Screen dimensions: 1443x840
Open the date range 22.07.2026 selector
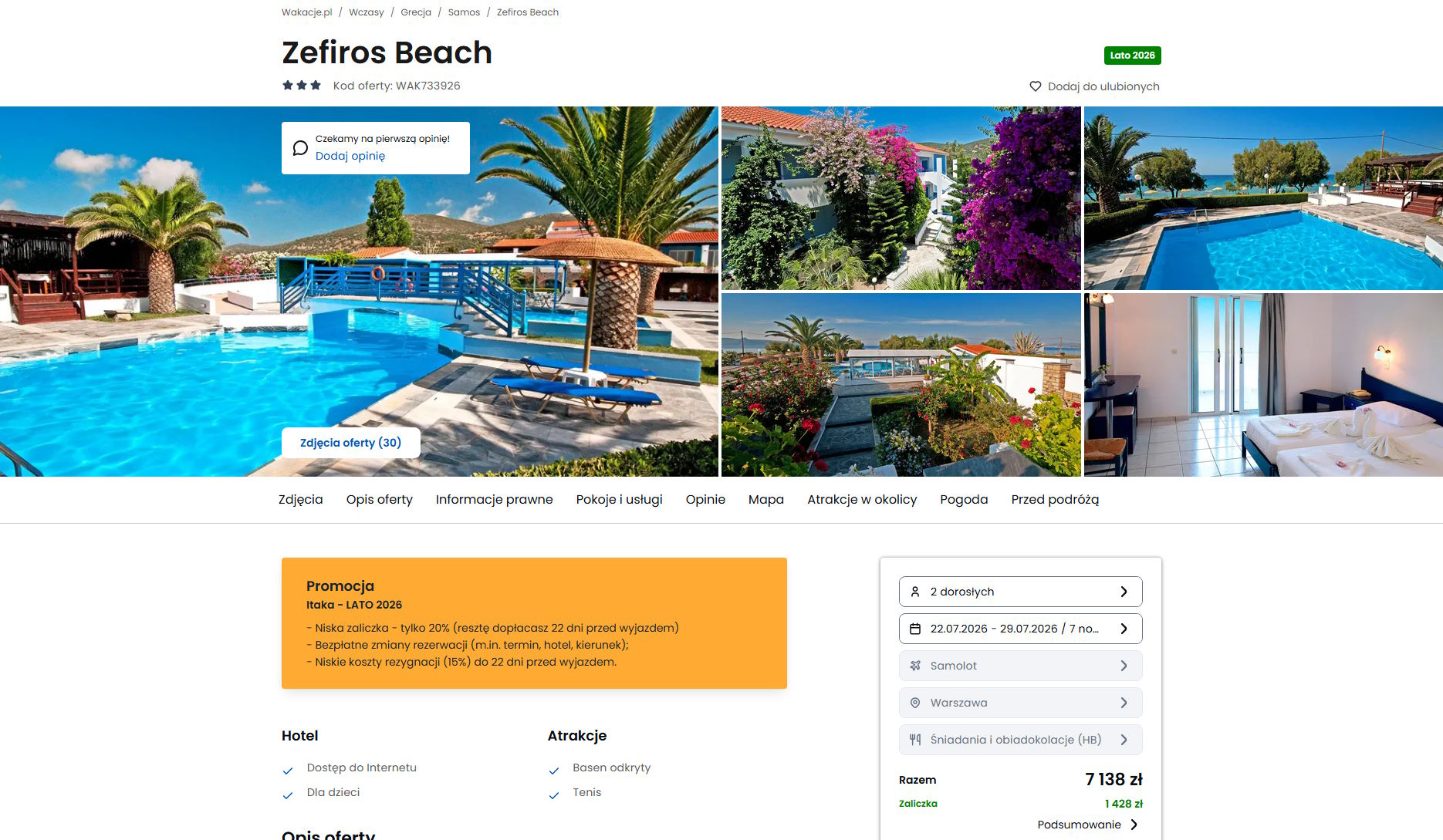point(1020,629)
